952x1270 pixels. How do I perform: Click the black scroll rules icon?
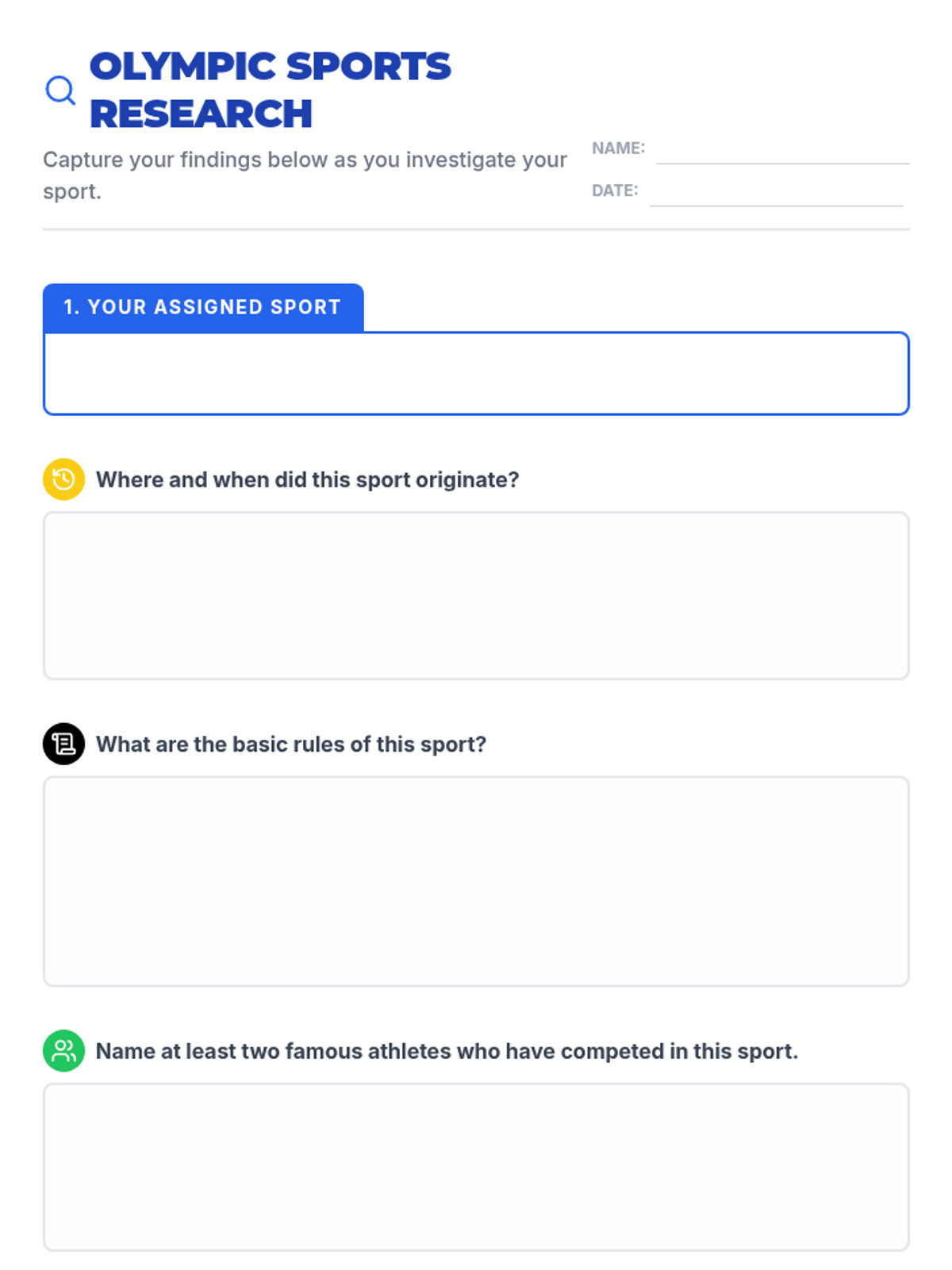[x=63, y=744]
